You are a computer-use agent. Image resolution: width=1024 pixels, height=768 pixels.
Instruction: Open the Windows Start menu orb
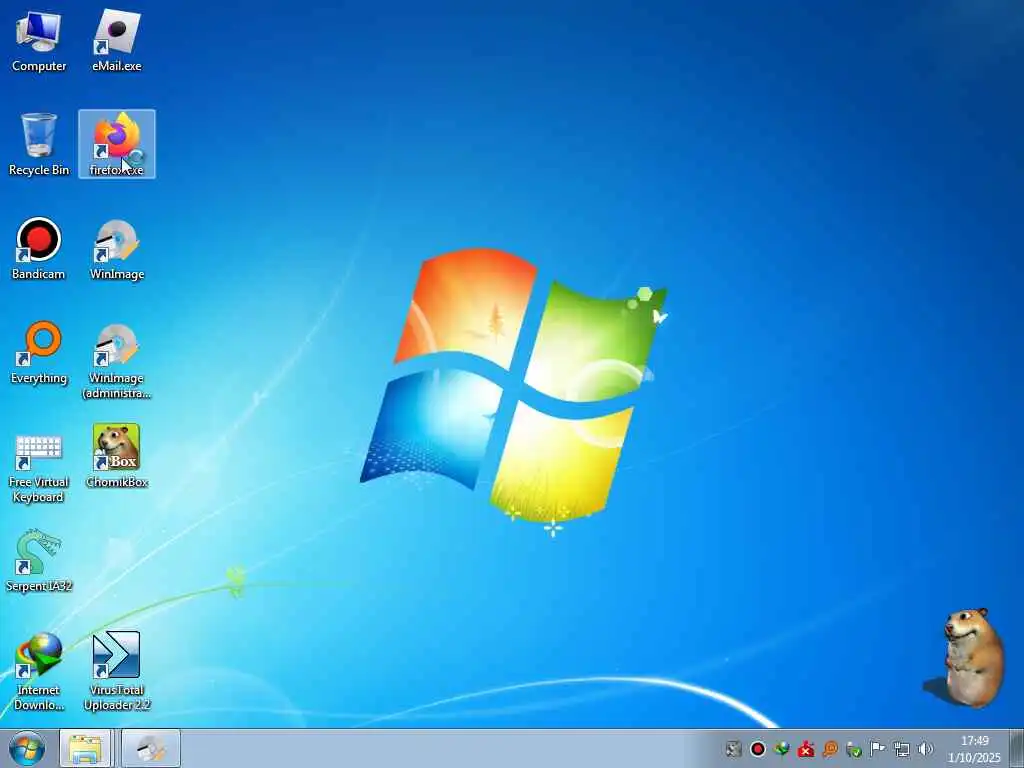pyautogui.click(x=27, y=748)
